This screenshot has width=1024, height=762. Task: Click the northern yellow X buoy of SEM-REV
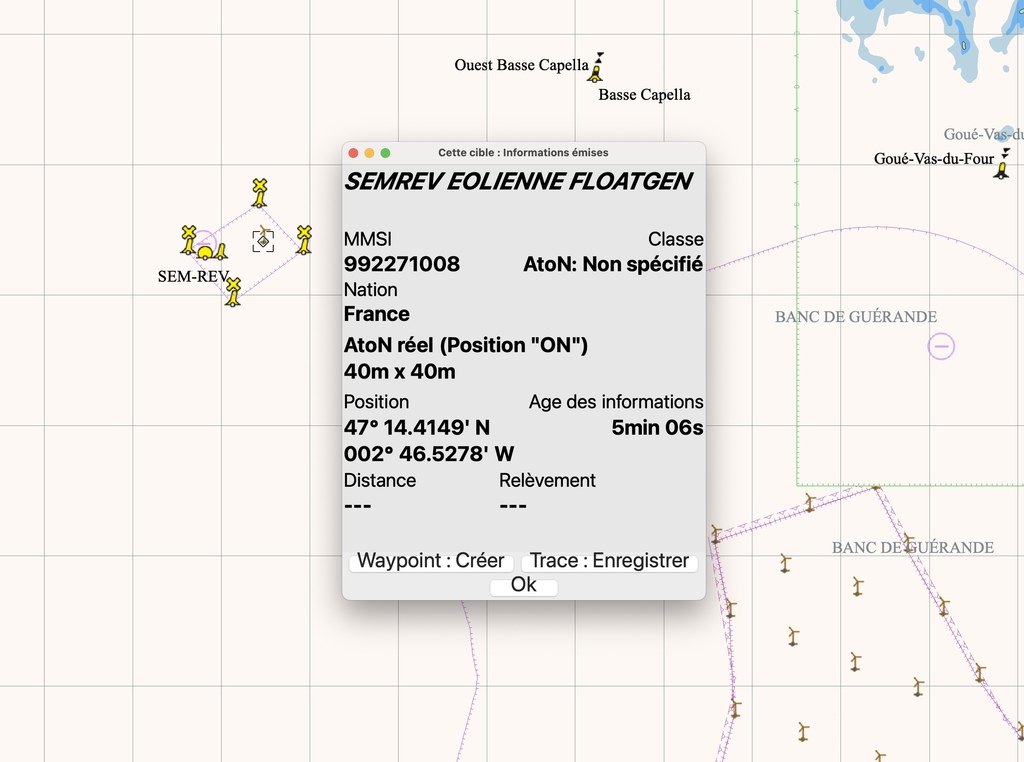click(x=260, y=193)
